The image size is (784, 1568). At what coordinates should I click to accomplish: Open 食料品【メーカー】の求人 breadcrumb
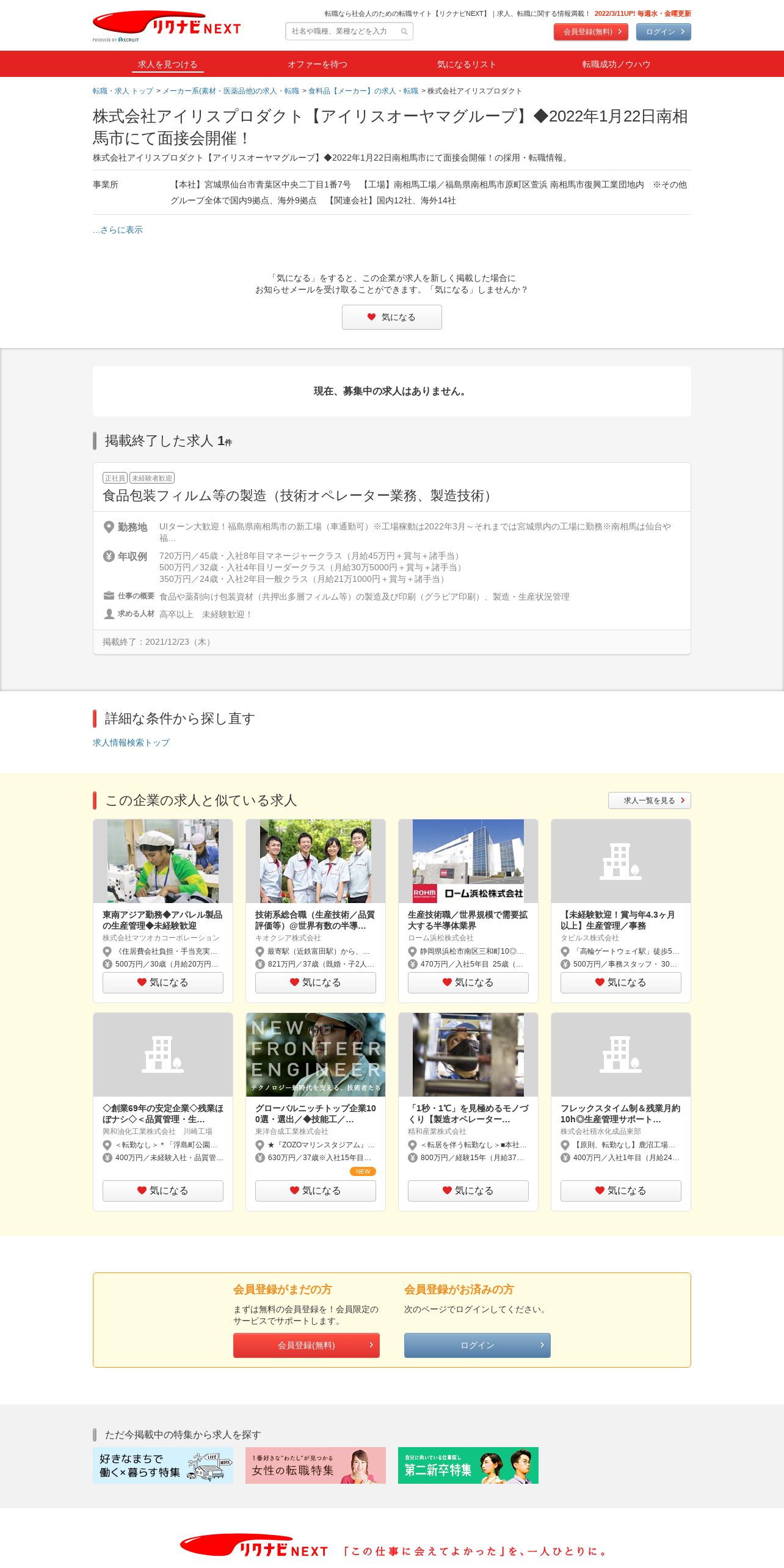(363, 91)
